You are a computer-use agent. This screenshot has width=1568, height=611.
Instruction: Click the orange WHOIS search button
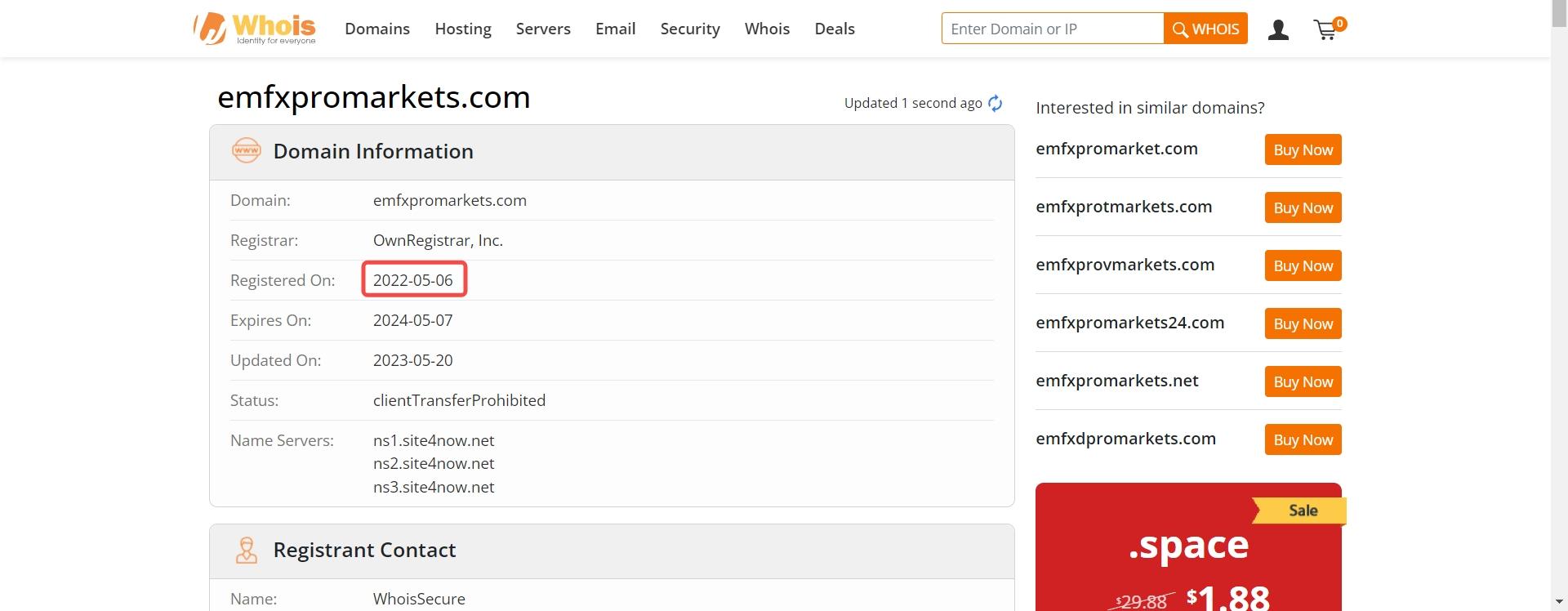(x=1205, y=29)
